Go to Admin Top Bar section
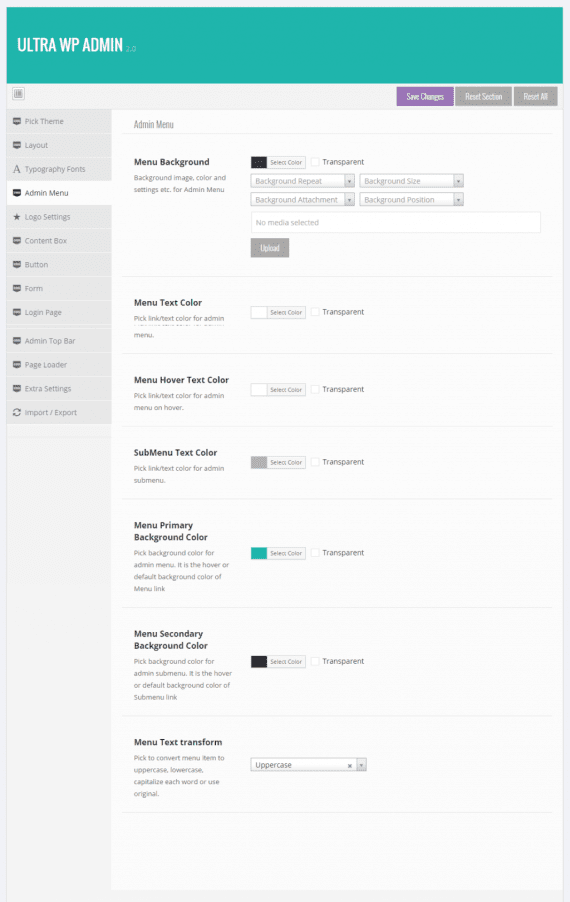570x902 pixels. pos(59,341)
